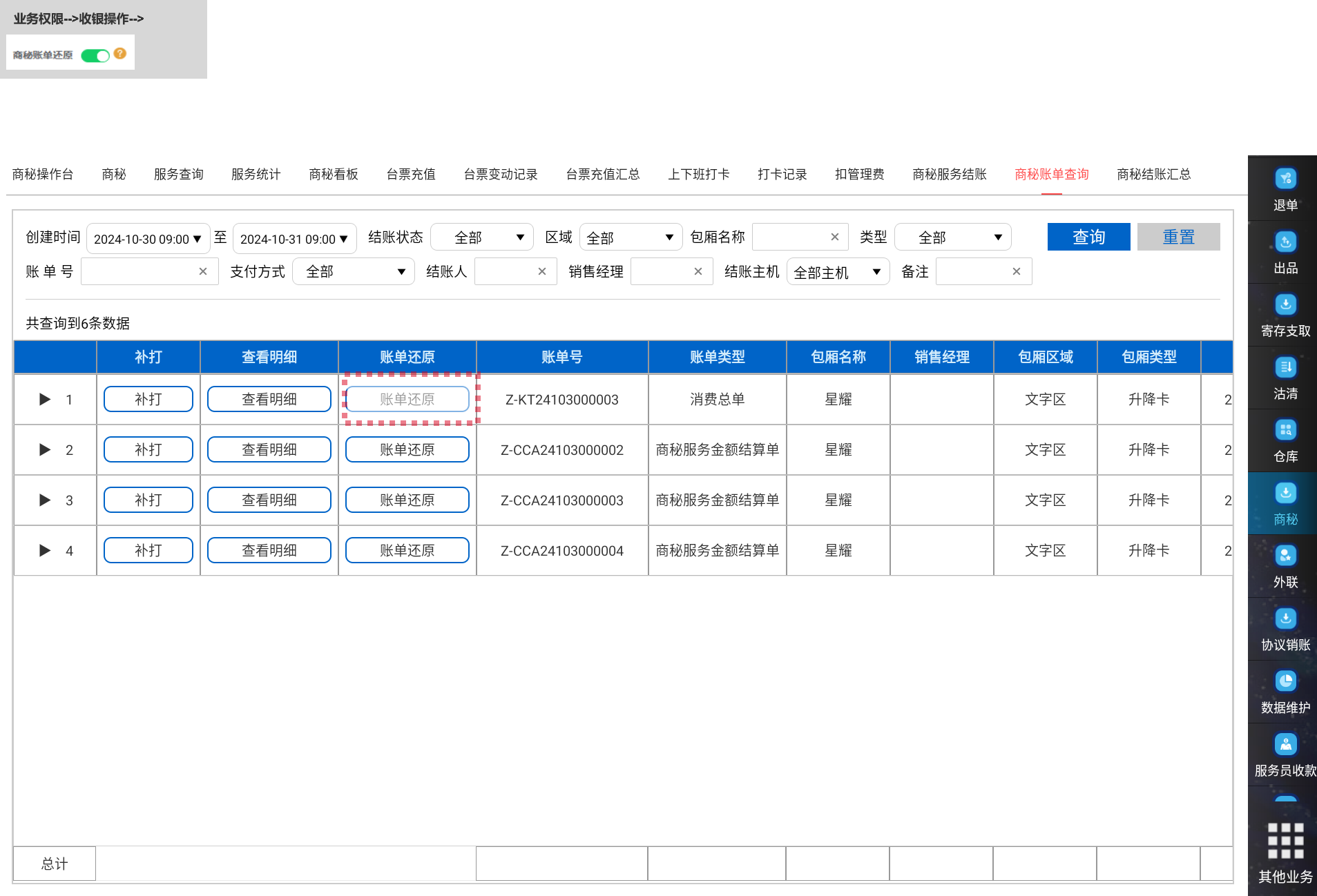Click 查看明细 in row 2

coord(269,449)
